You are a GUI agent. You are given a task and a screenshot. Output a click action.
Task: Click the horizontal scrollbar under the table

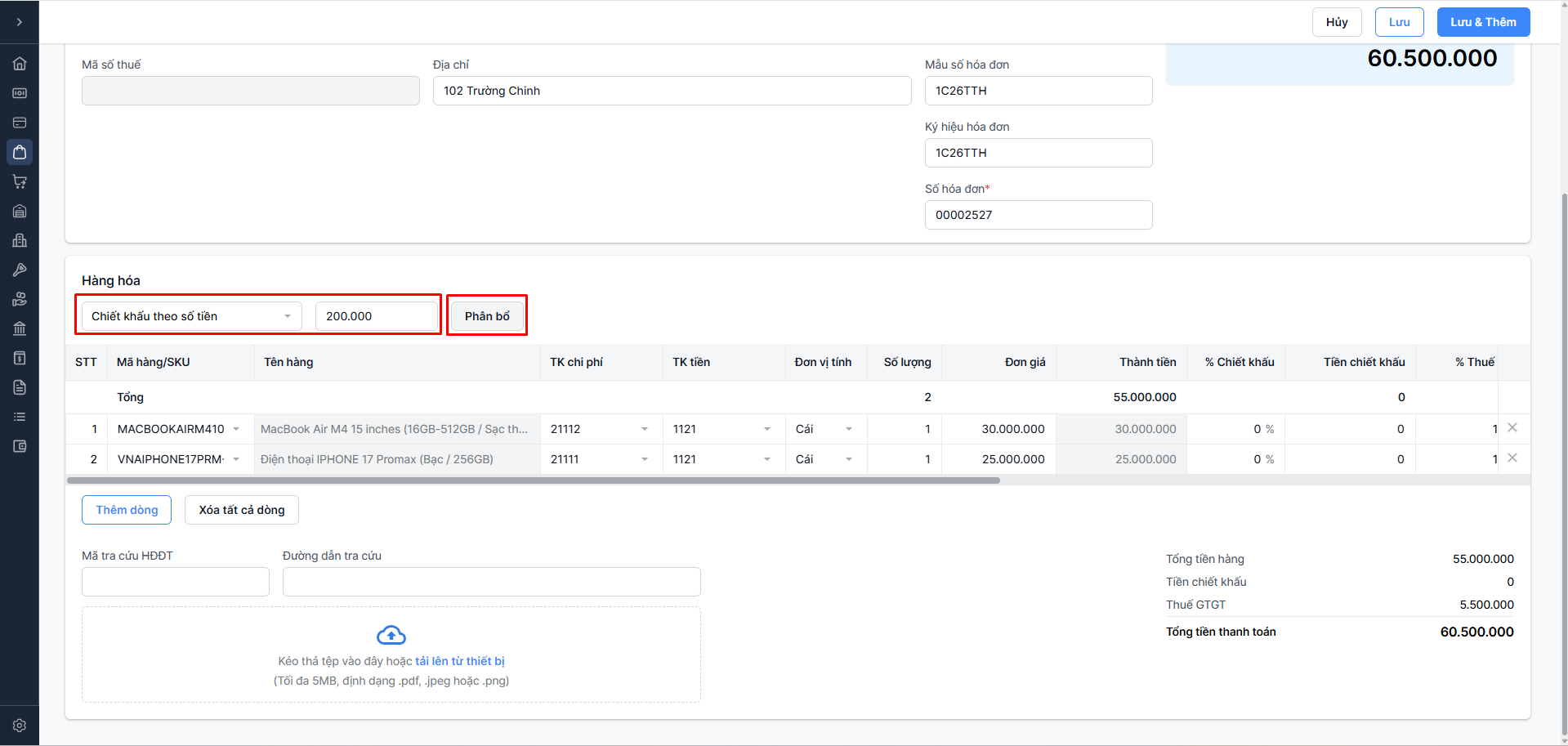[533, 480]
